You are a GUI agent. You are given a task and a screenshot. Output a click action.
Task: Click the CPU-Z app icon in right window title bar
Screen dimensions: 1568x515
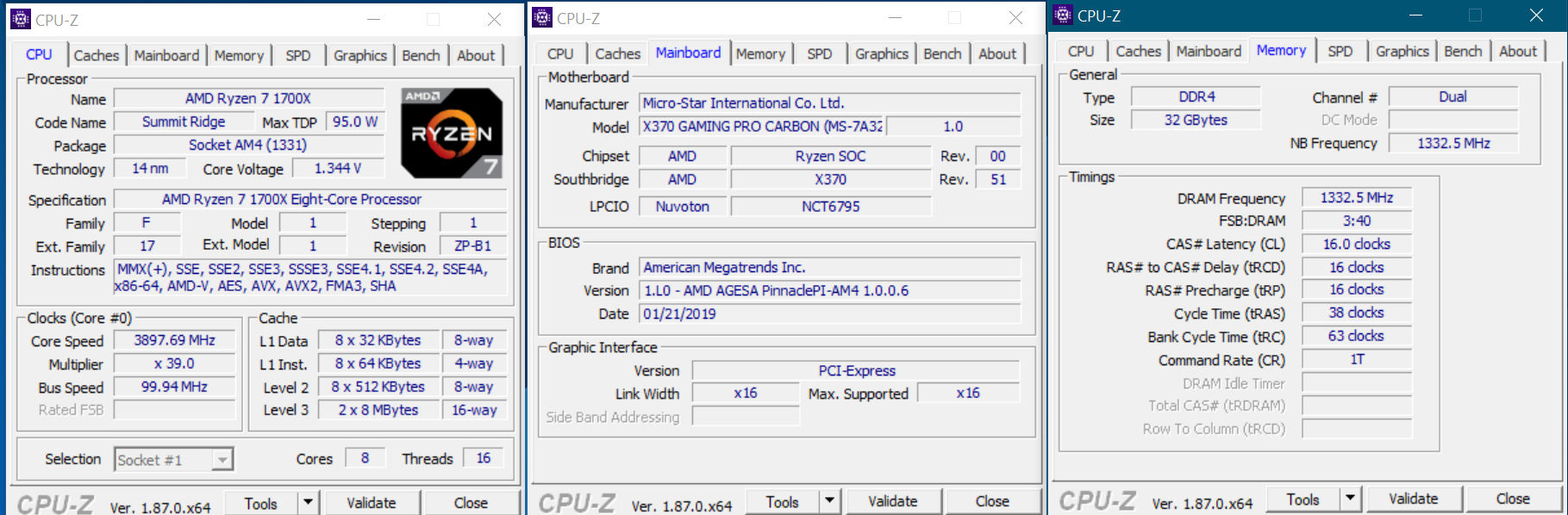coord(1064,15)
